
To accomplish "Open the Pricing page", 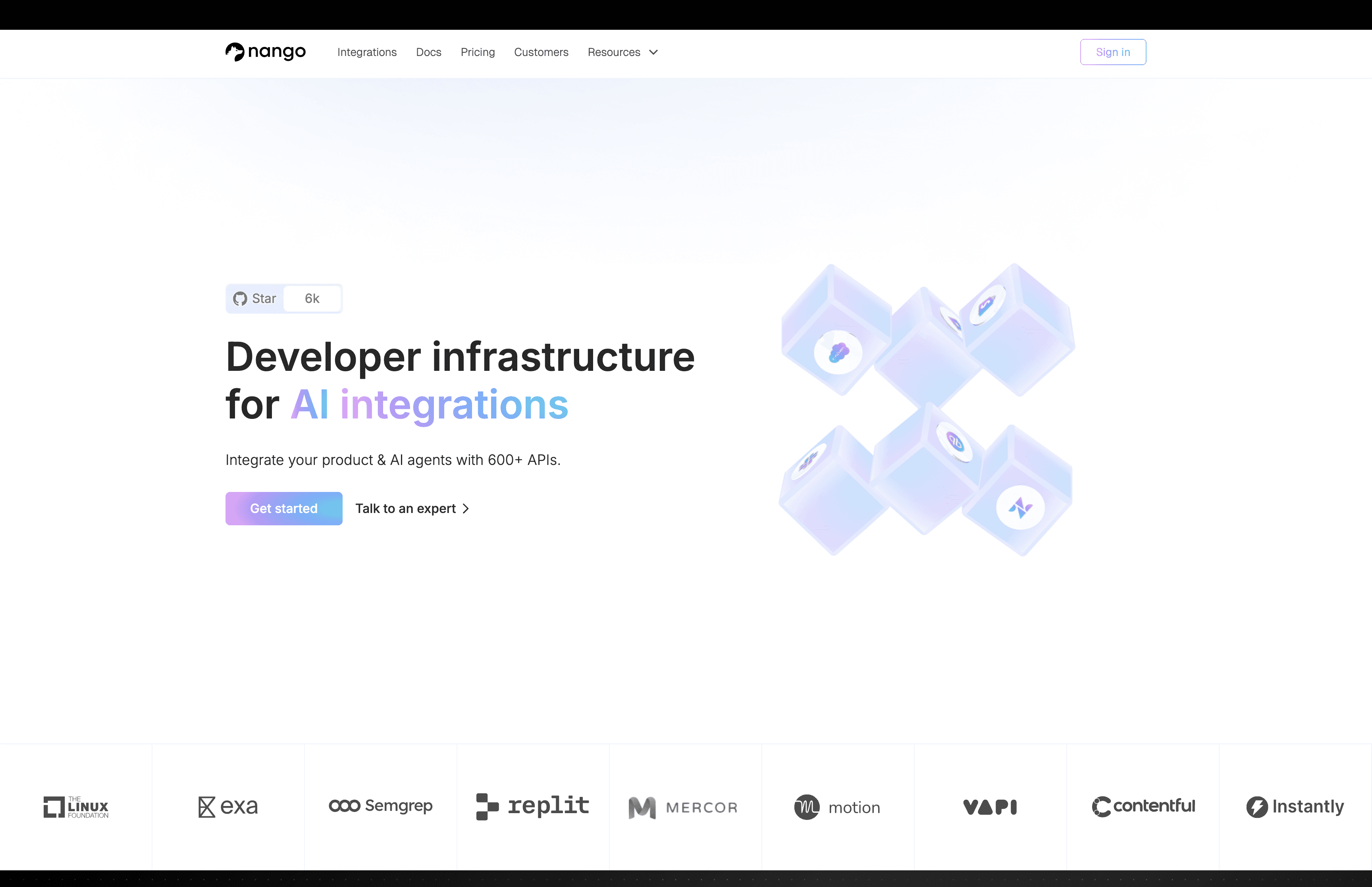I will pyautogui.click(x=477, y=52).
